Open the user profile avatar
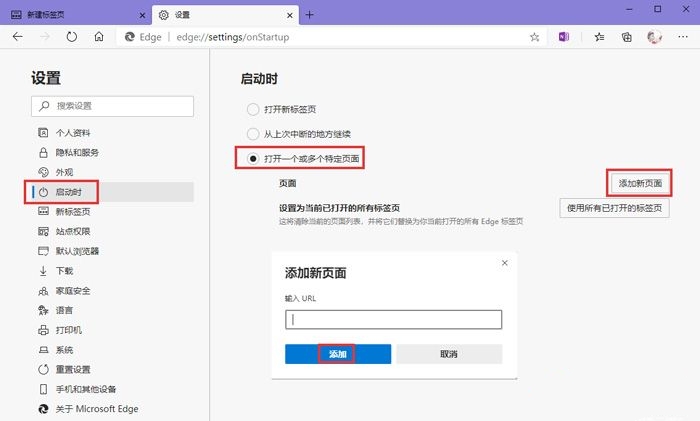This screenshot has width=700, height=421. point(654,37)
